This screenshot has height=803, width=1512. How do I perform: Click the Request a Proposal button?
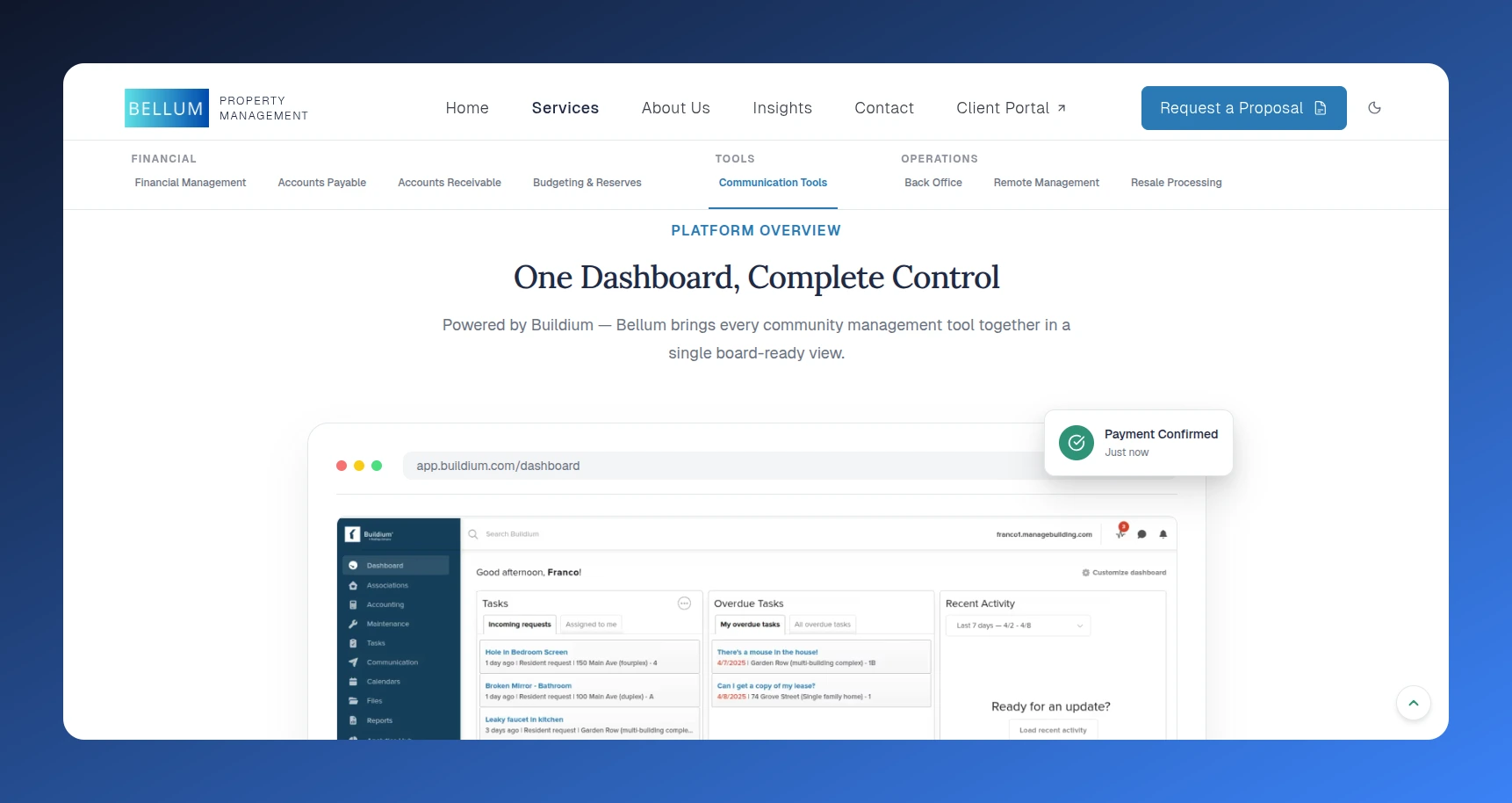coord(1244,108)
